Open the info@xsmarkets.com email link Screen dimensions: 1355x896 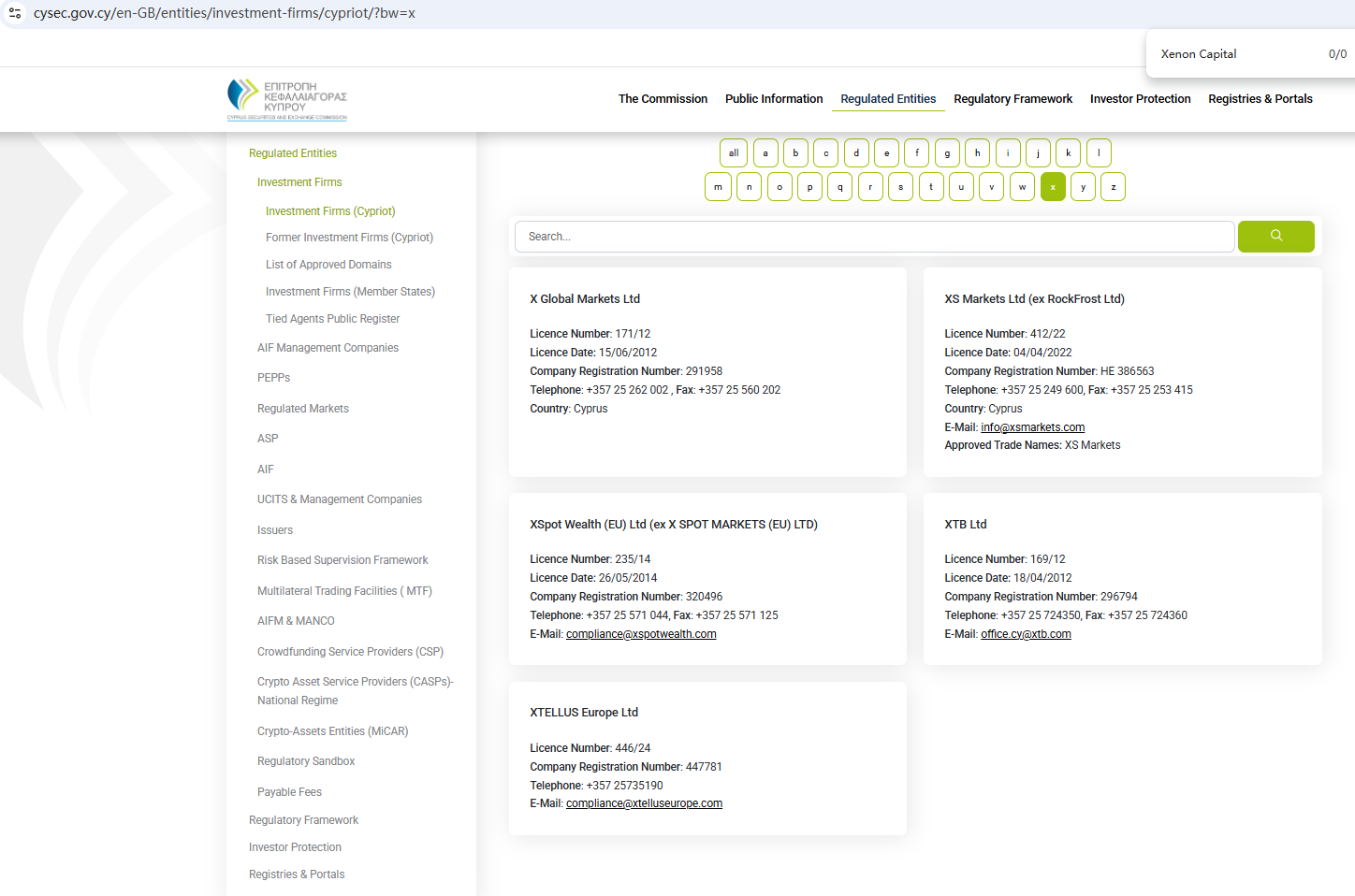(x=1032, y=427)
